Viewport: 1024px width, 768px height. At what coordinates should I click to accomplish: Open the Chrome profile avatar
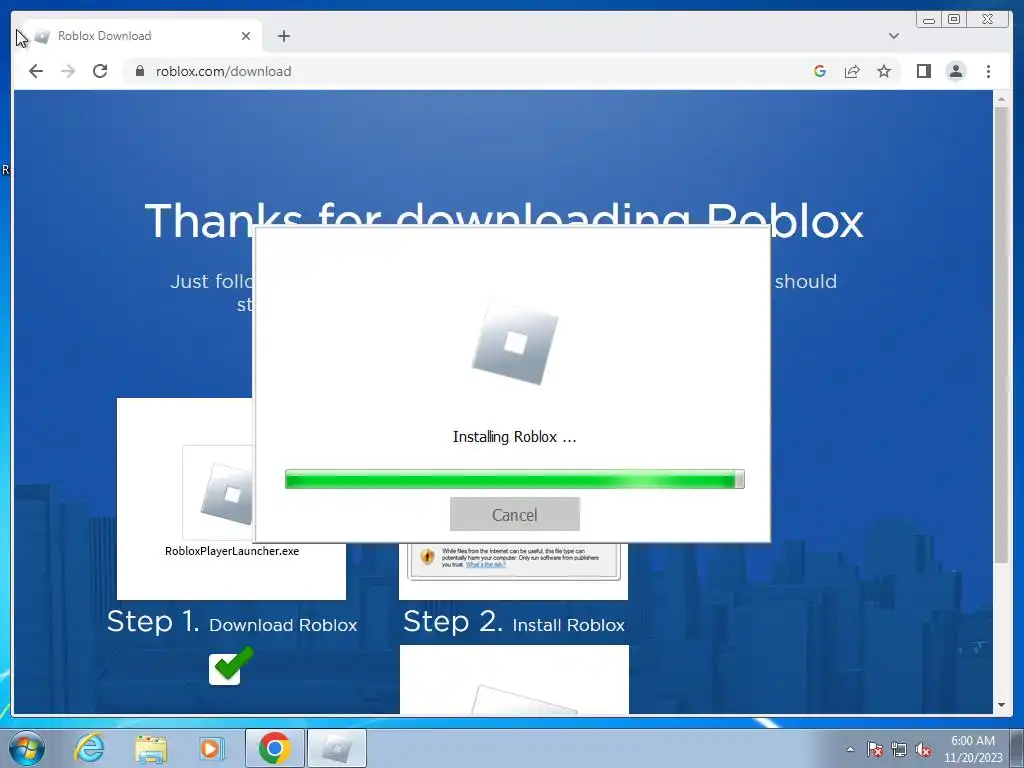955,71
